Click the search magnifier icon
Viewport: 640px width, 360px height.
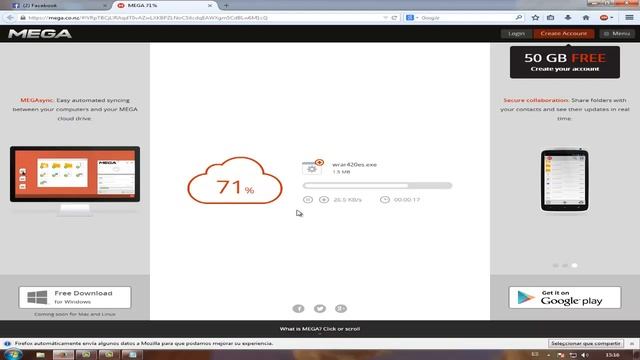point(518,18)
